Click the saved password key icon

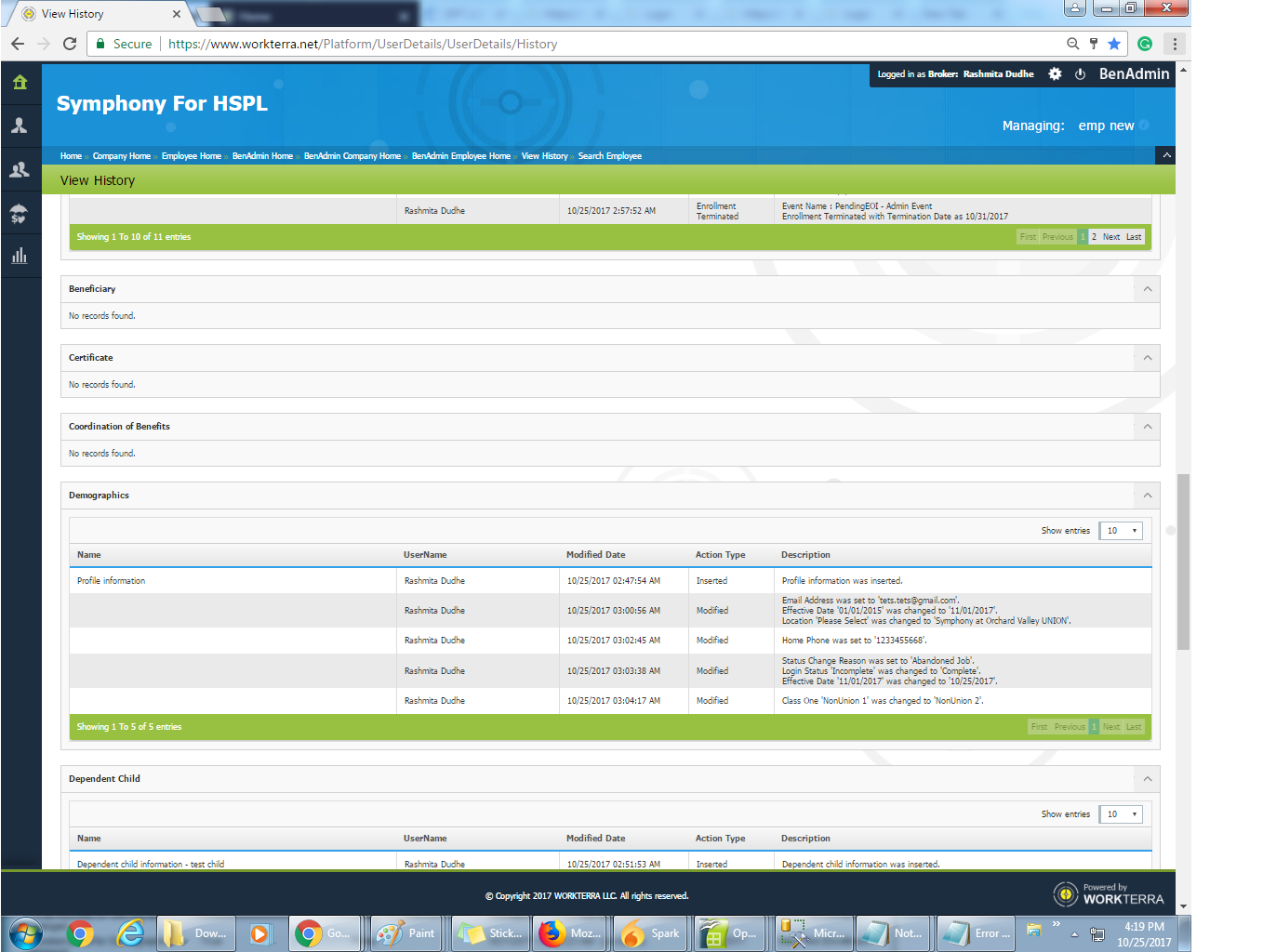(1094, 44)
